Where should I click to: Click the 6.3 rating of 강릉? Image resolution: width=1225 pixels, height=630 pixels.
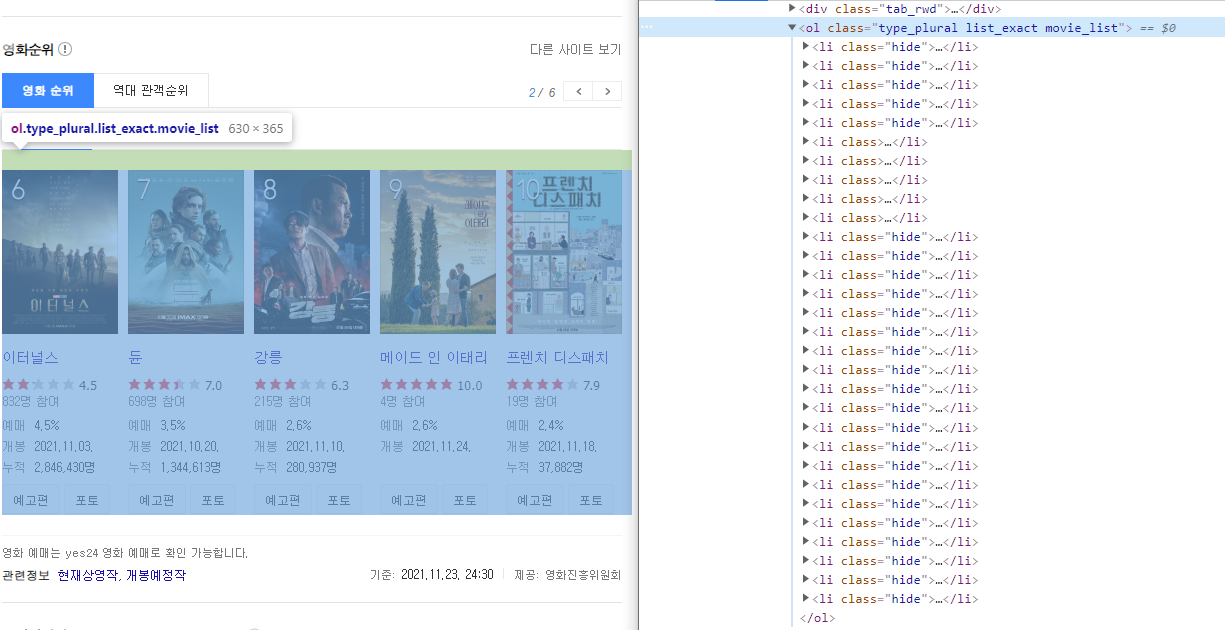(x=340, y=386)
